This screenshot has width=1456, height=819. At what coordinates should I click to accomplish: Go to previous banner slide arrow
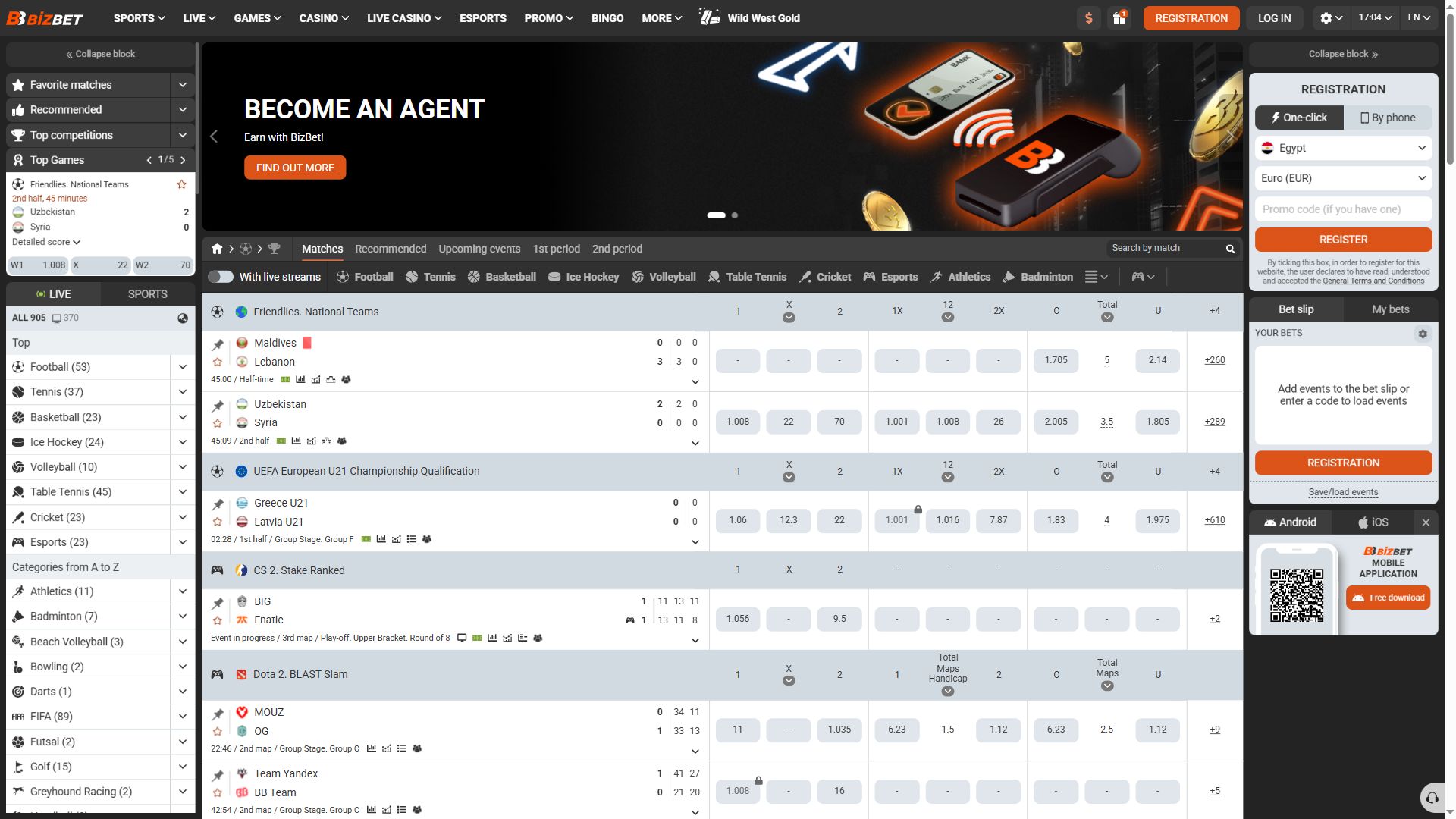coord(214,136)
